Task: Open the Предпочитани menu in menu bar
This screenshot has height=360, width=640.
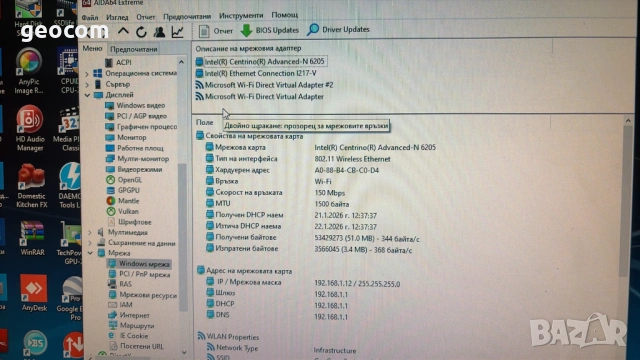Action: (x=187, y=17)
